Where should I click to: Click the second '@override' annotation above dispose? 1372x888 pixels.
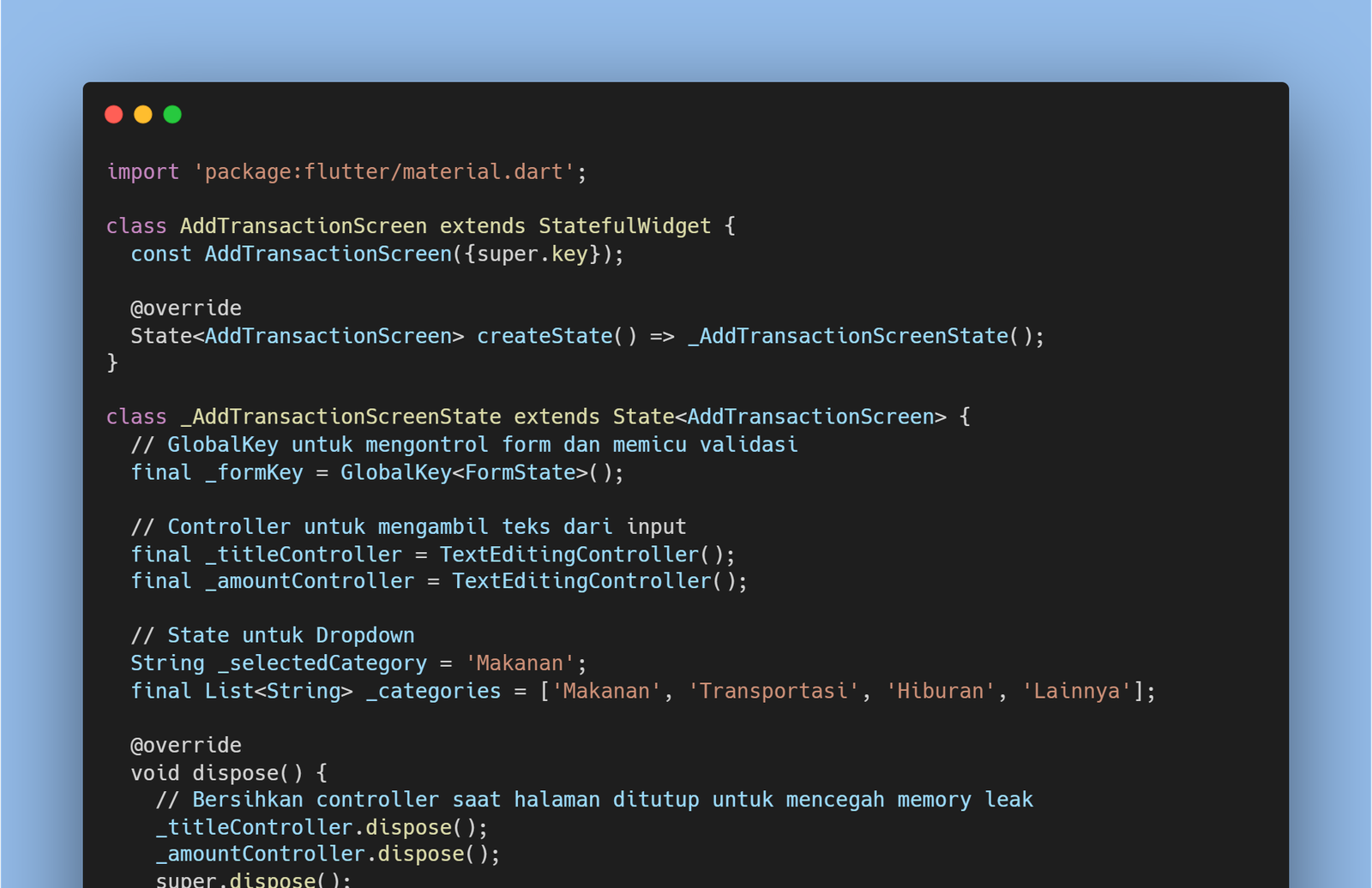[x=186, y=746]
